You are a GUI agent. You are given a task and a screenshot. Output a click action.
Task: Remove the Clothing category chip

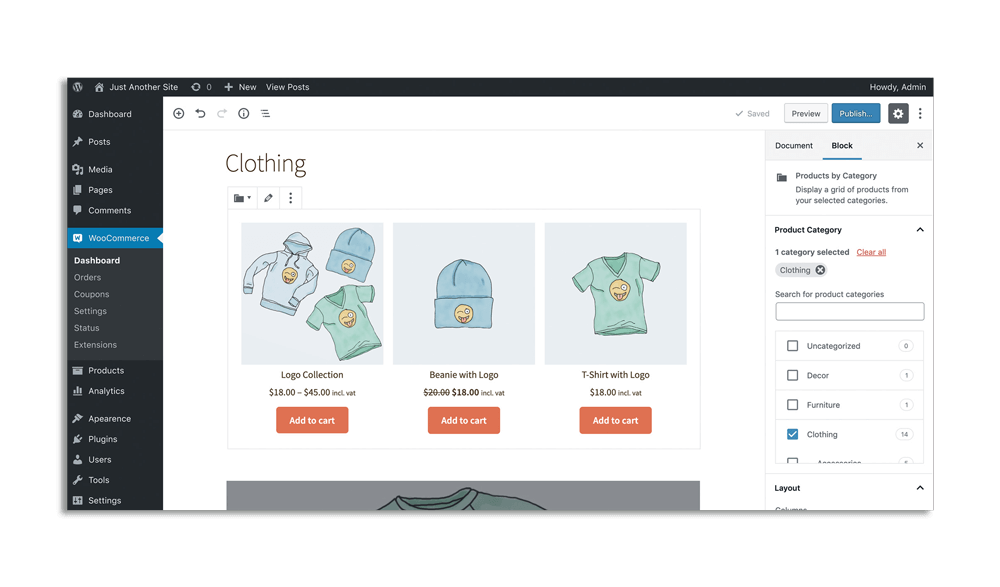[820, 270]
